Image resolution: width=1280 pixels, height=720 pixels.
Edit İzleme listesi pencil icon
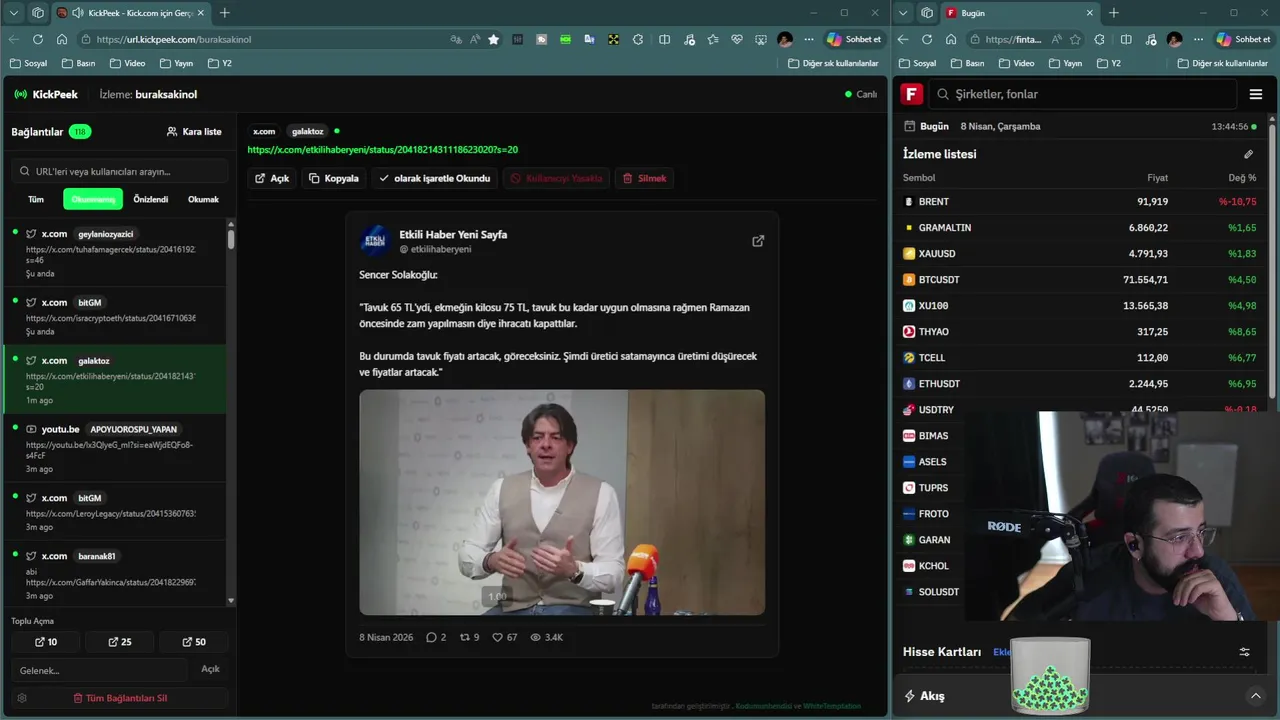1248,154
